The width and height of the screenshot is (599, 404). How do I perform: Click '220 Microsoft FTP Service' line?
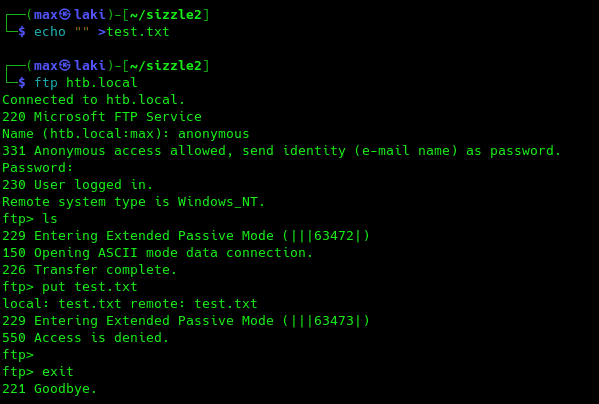[x=102, y=117]
